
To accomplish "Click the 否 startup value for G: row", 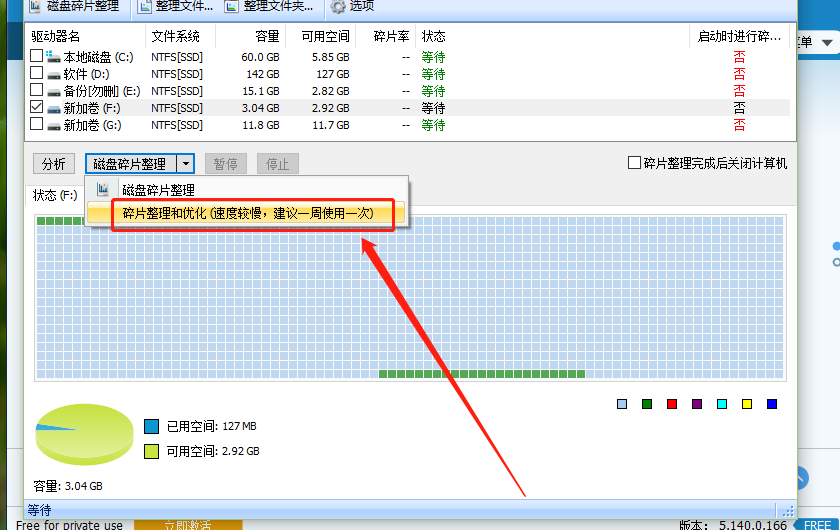I will coord(739,125).
